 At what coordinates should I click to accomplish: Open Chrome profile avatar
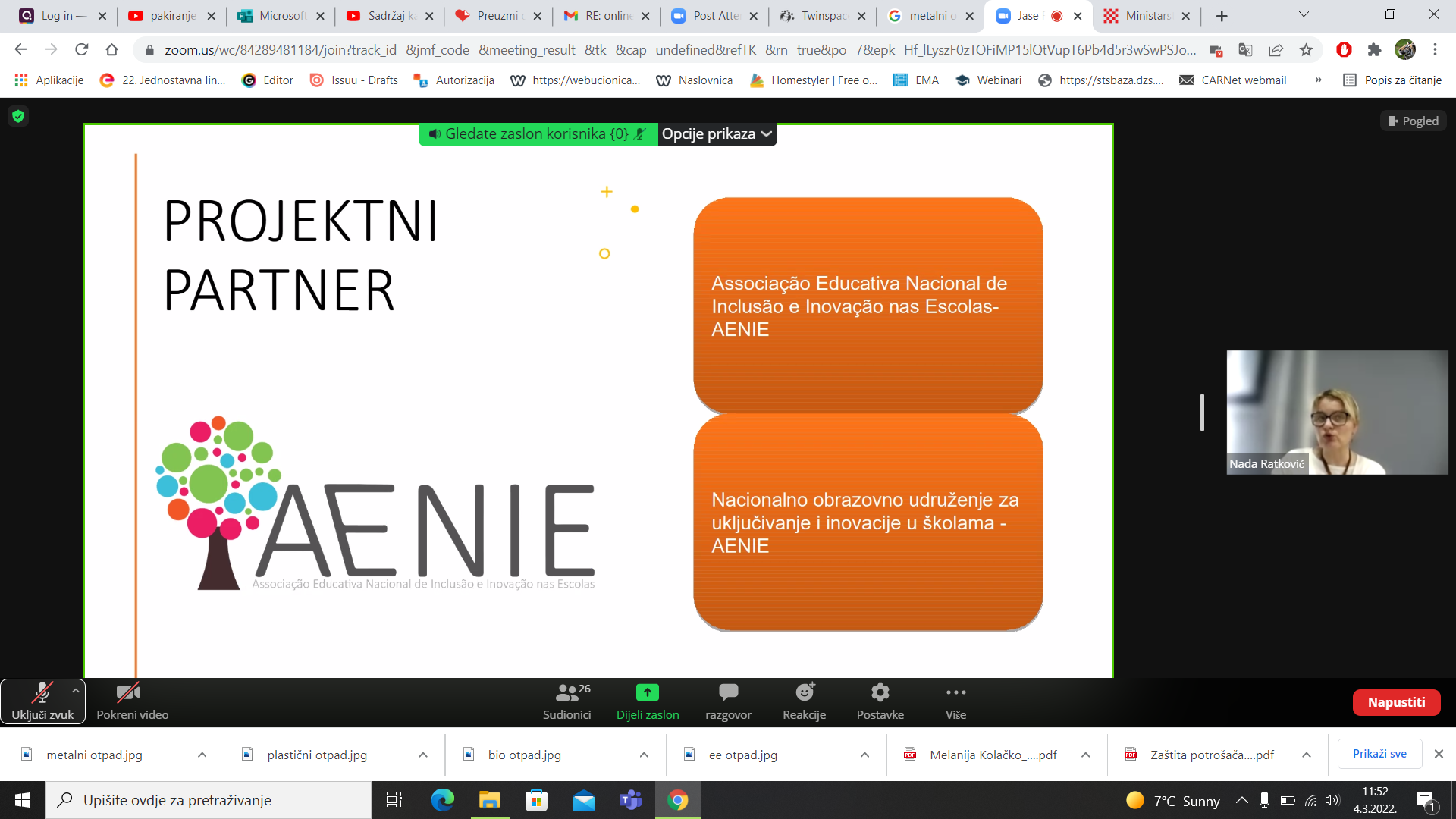coord(1404,49)
